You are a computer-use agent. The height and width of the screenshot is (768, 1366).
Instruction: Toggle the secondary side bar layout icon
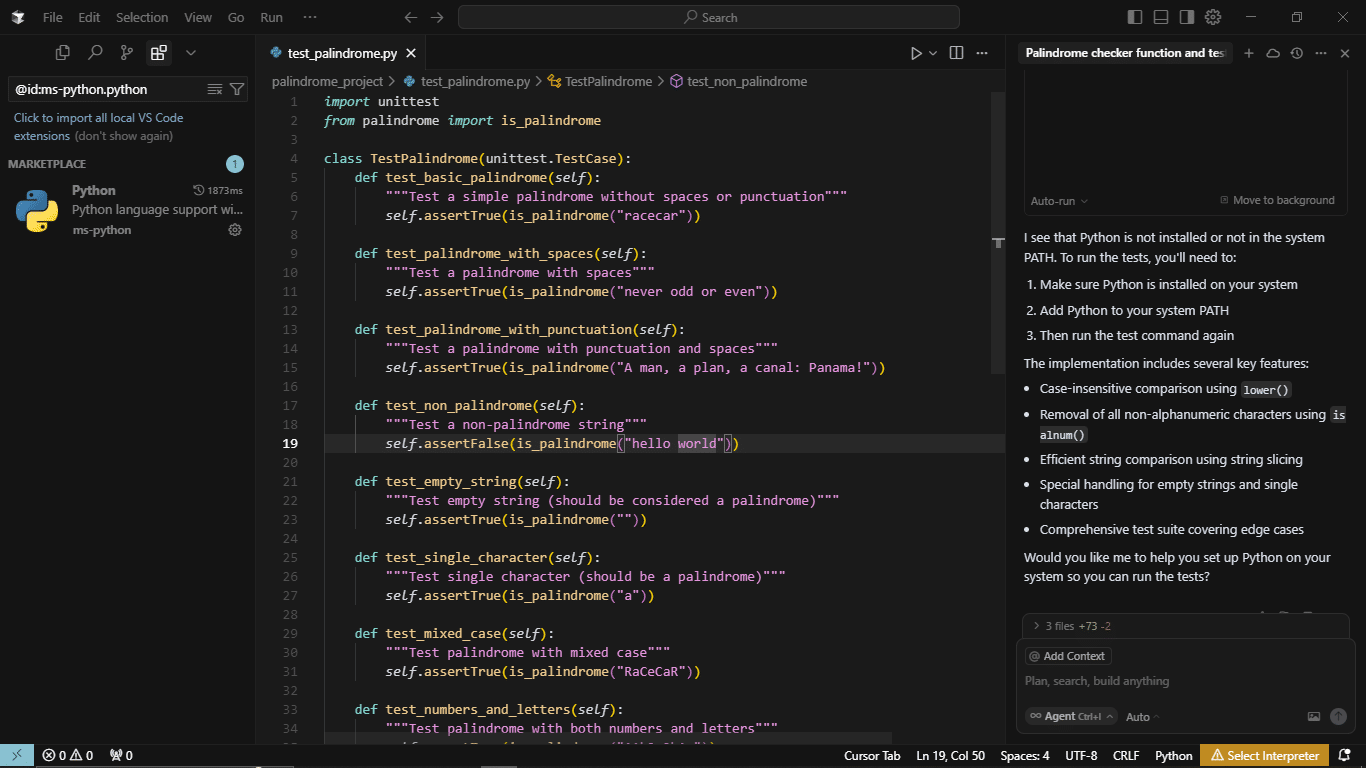coord(1187,17)
